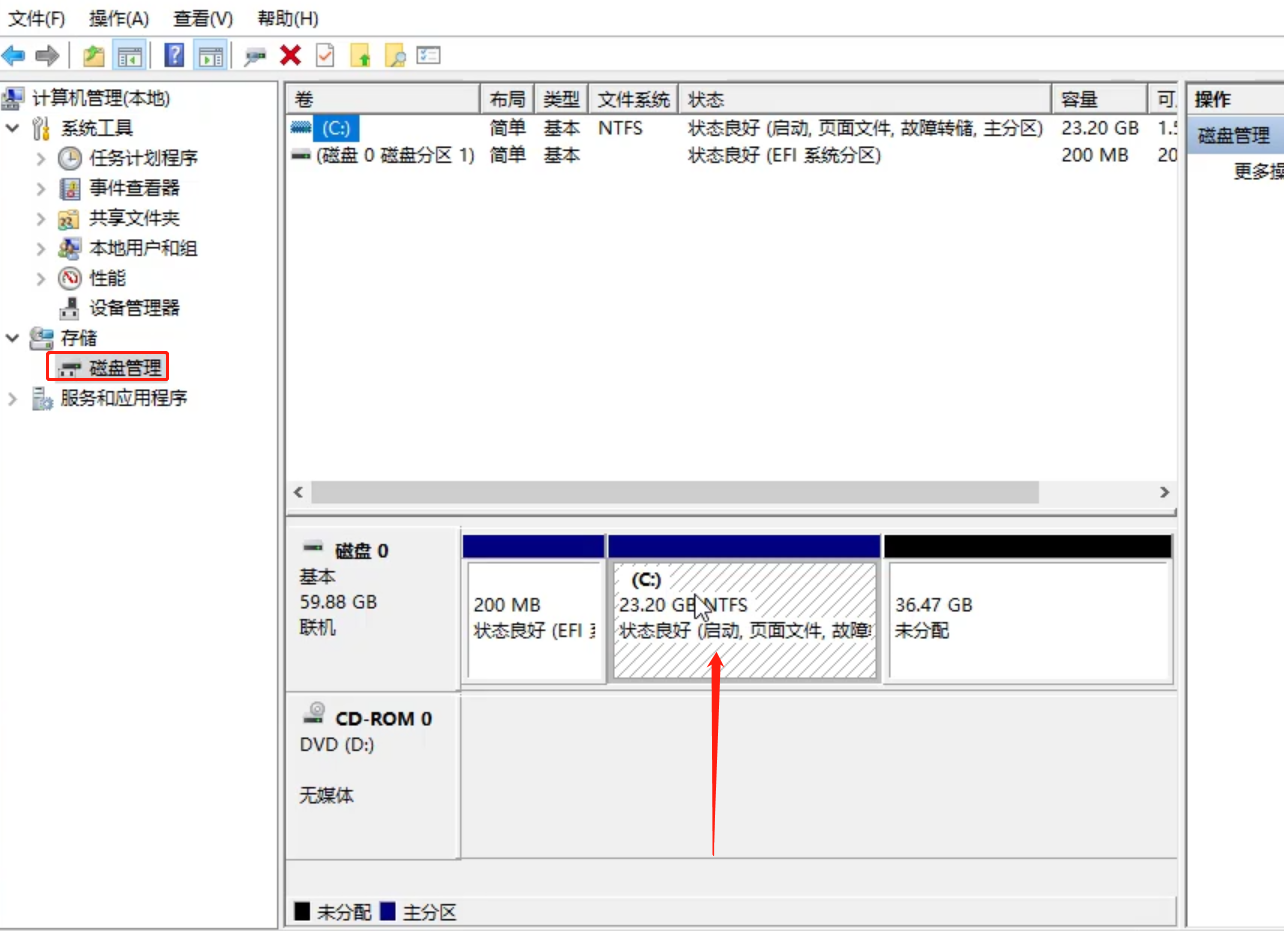Open the 帮助(H) menu
1284x931 pixels.
288,19
